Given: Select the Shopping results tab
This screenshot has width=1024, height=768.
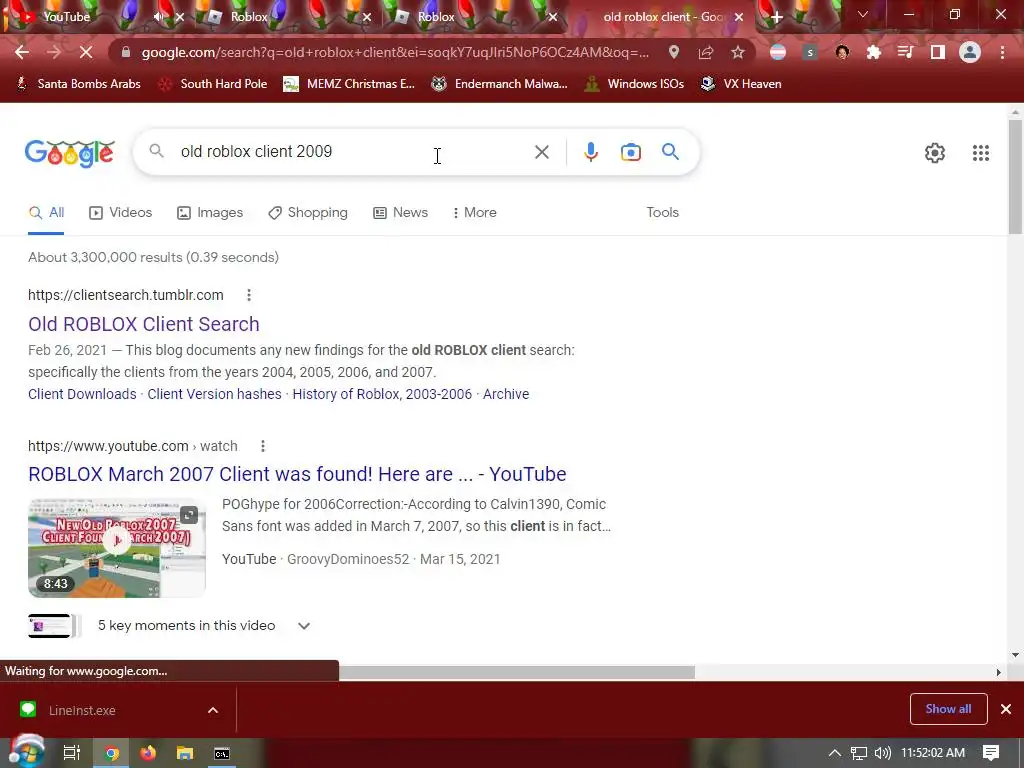Looking at the screenshot, I should click(308, 212).
